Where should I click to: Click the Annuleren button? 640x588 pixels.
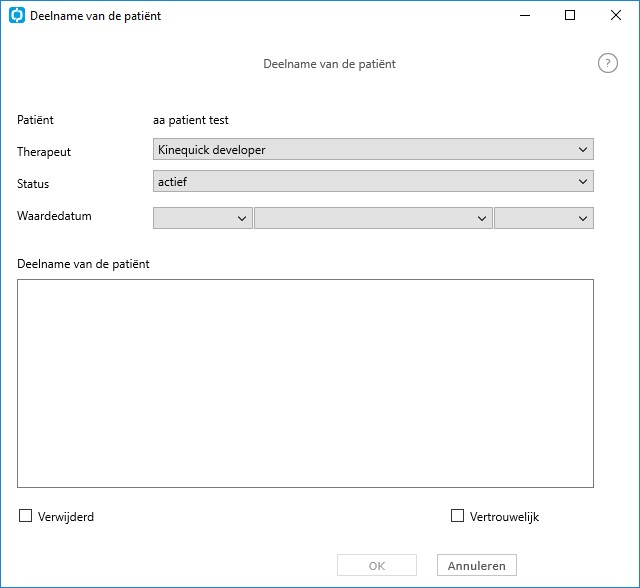[x=477, y=565]
